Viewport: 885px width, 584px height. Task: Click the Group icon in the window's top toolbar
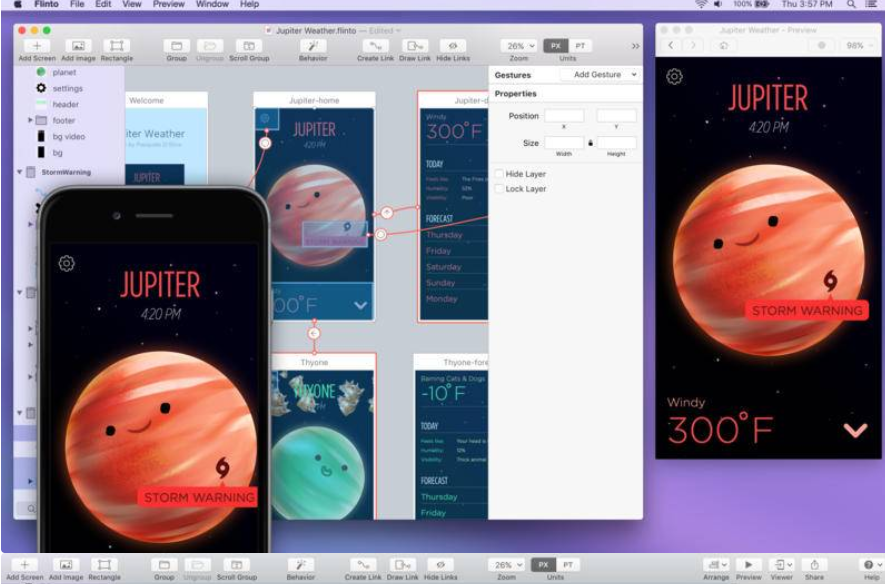click(177, 46)
